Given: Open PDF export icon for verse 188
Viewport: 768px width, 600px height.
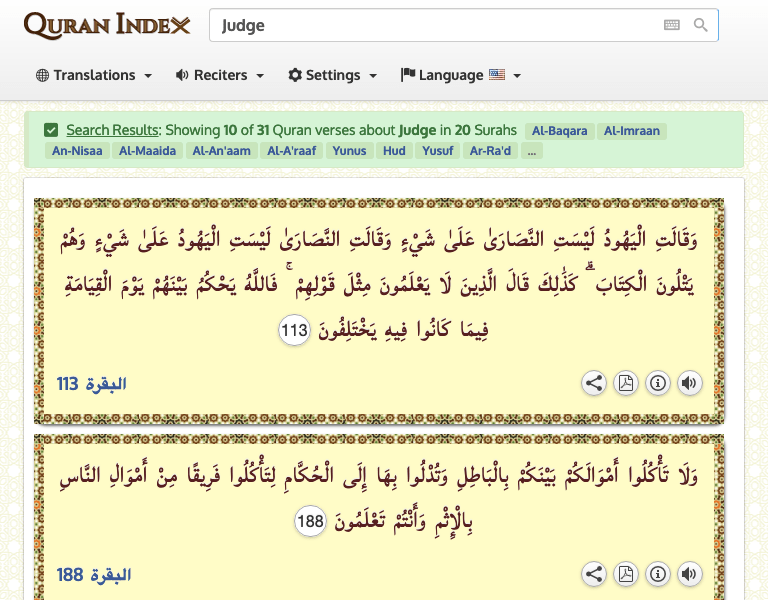Looking at the screenshot, I should tap(625, 574).
